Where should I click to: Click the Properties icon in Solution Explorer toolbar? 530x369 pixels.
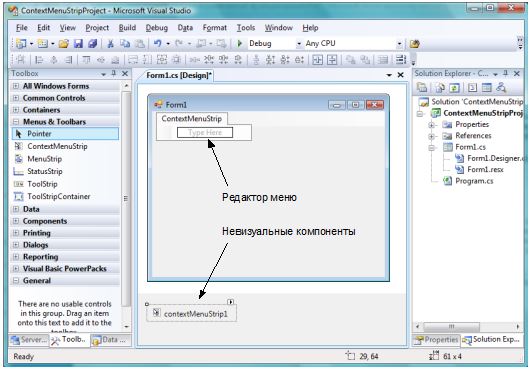pos(421,88)
